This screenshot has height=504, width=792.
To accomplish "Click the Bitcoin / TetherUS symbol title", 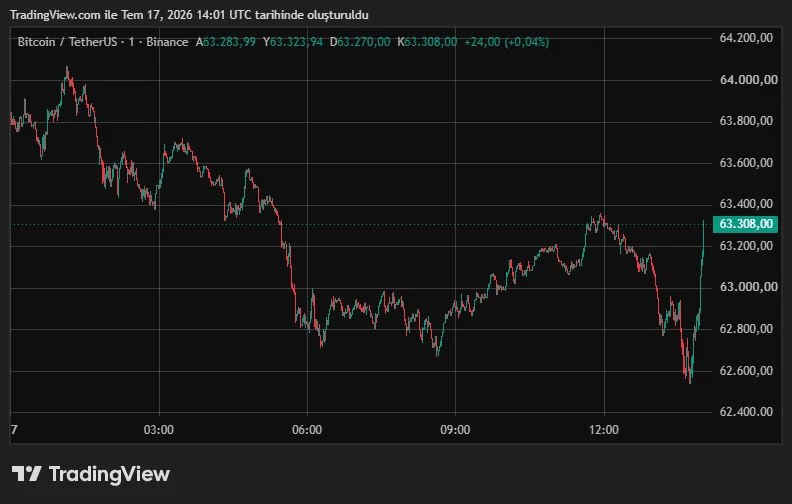I will pyautogui.click(x=67, y=42).
